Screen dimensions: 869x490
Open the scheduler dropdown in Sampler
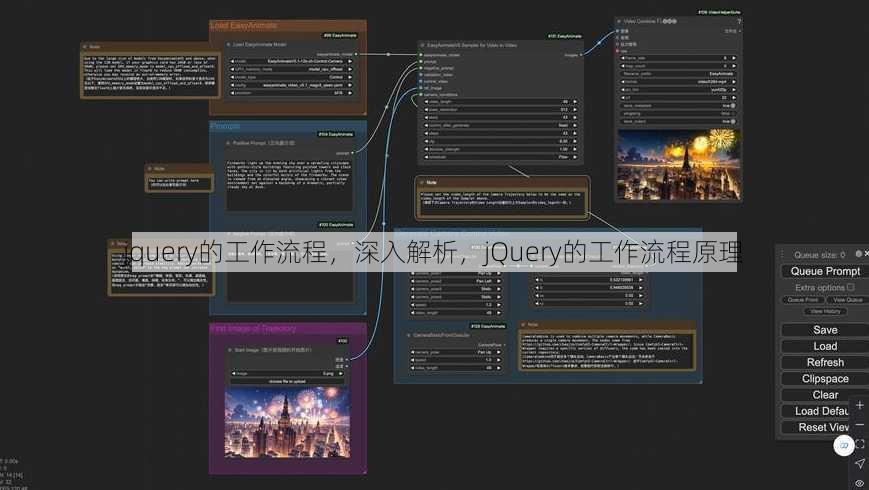[x=500, y=157]
